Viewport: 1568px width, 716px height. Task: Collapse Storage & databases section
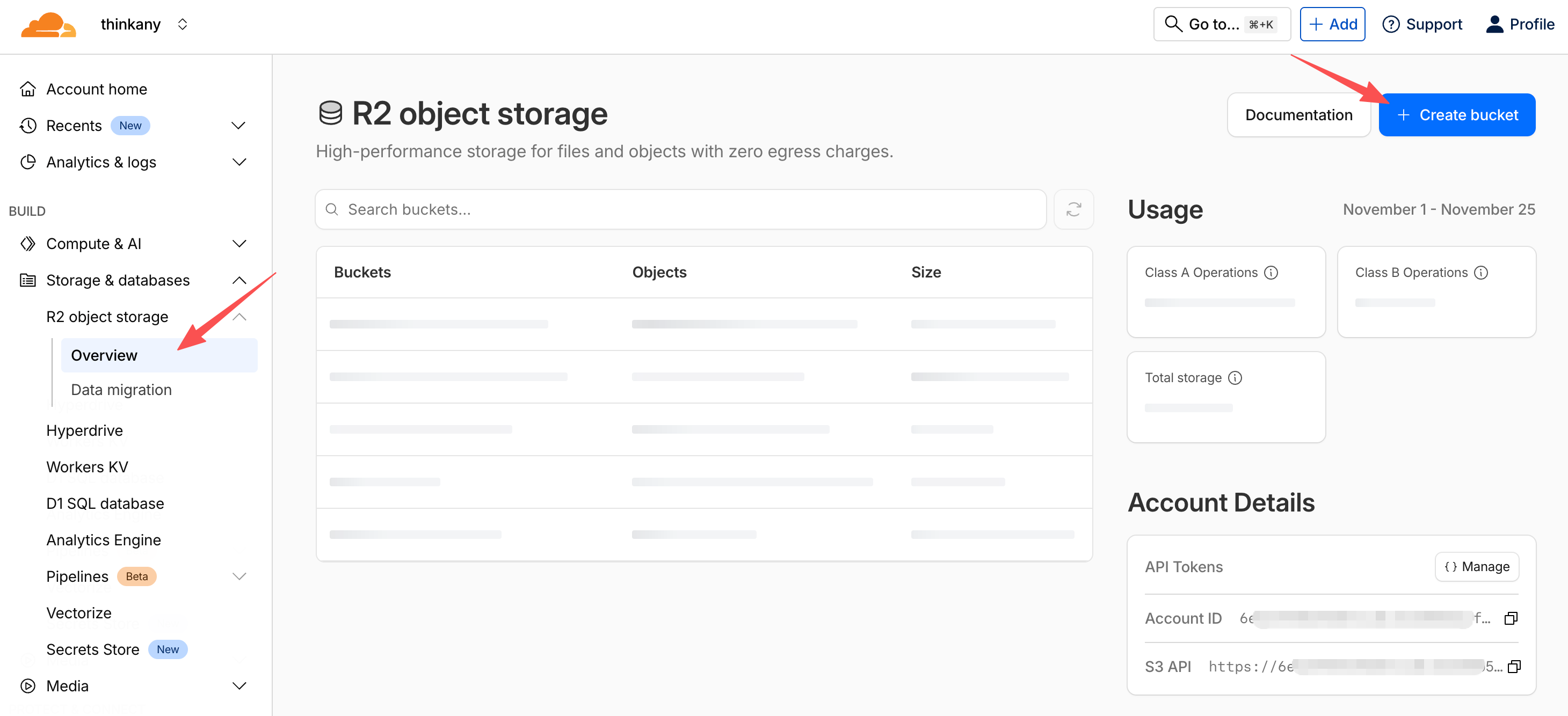[x=238, y=280]
